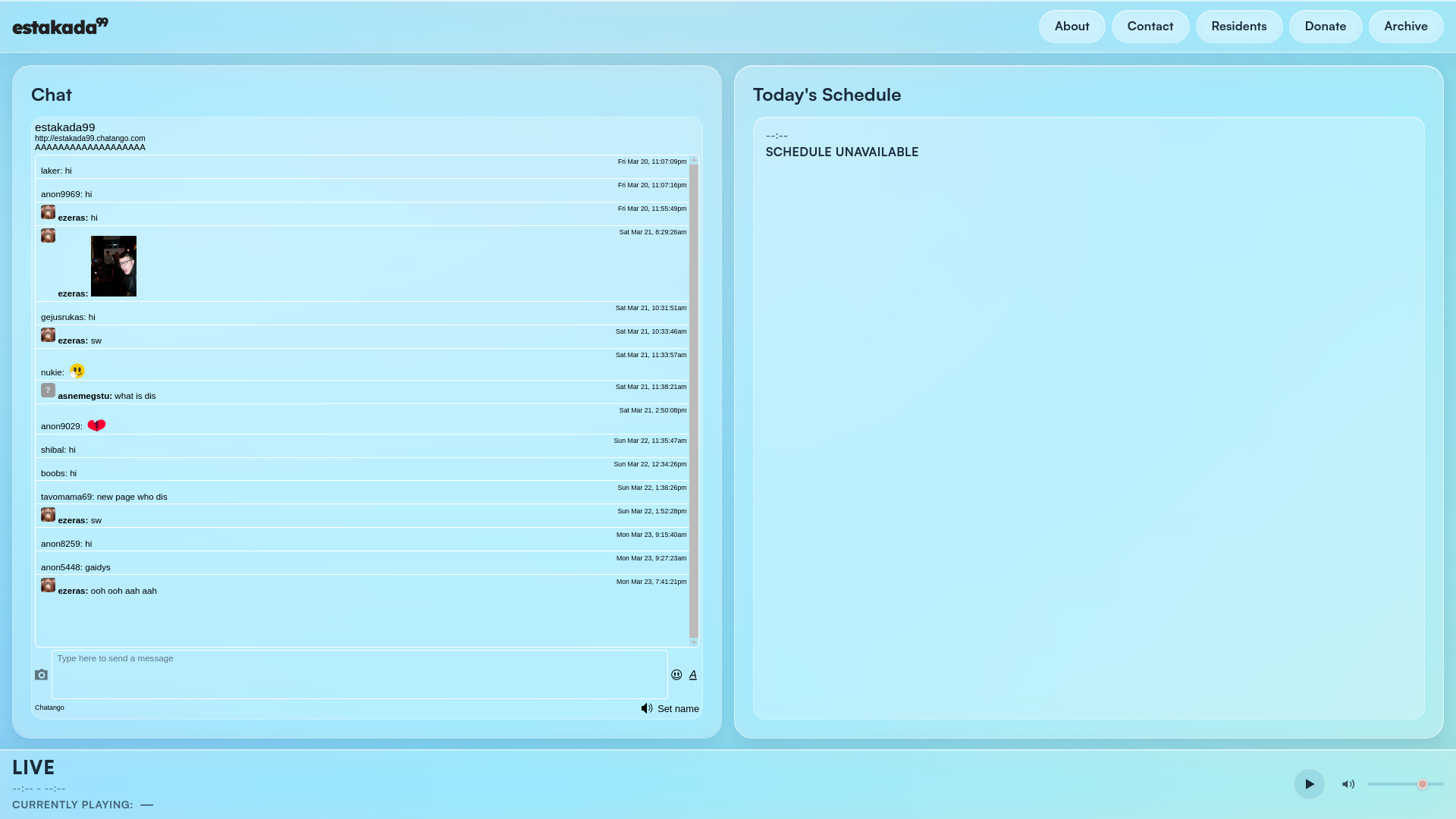
Task: Click the chat scrollbar up arrow
Action: point(693,160)
